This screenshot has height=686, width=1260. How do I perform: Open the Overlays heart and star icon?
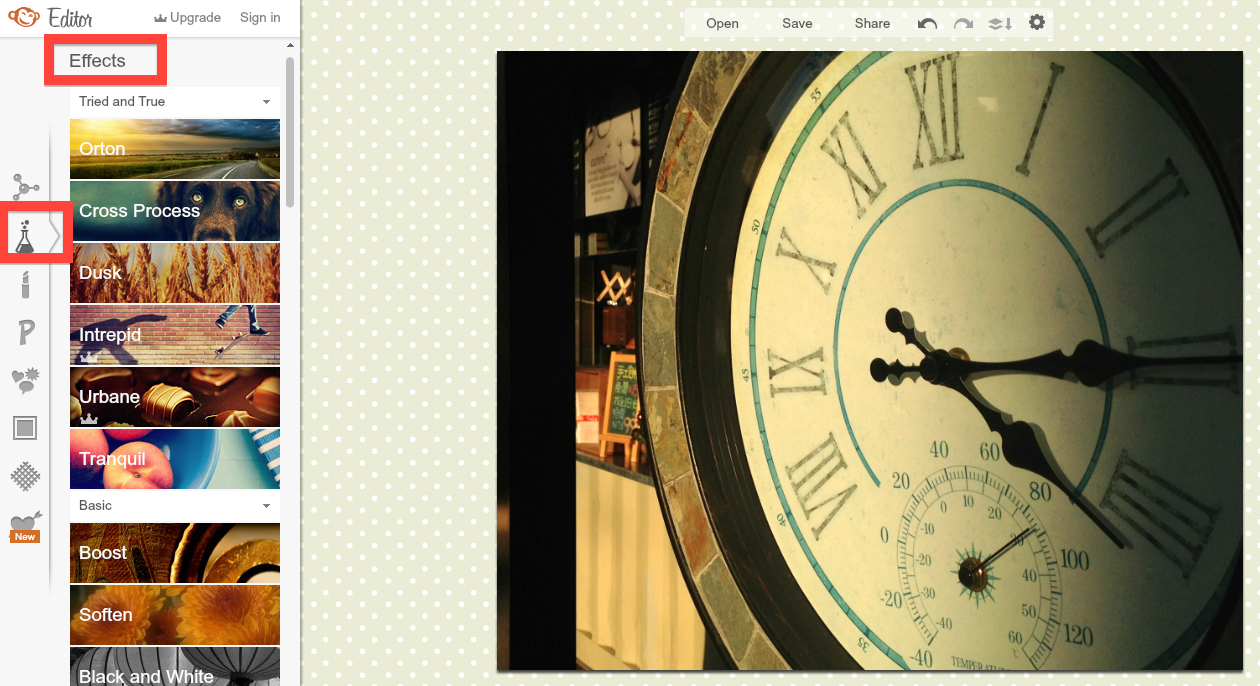[25, 380]
